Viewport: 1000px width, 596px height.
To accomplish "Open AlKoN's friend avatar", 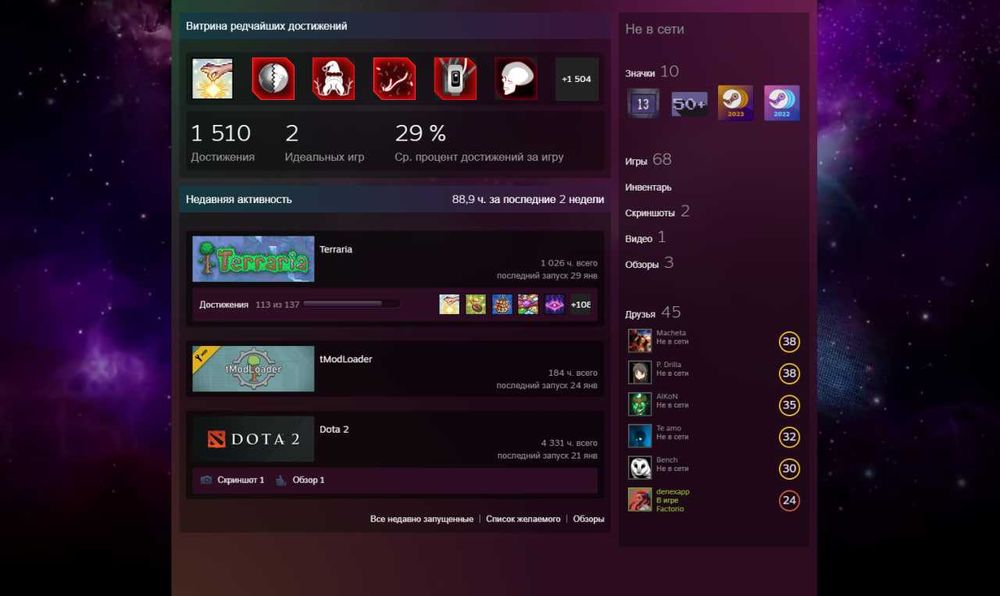I will click(640, 405).
